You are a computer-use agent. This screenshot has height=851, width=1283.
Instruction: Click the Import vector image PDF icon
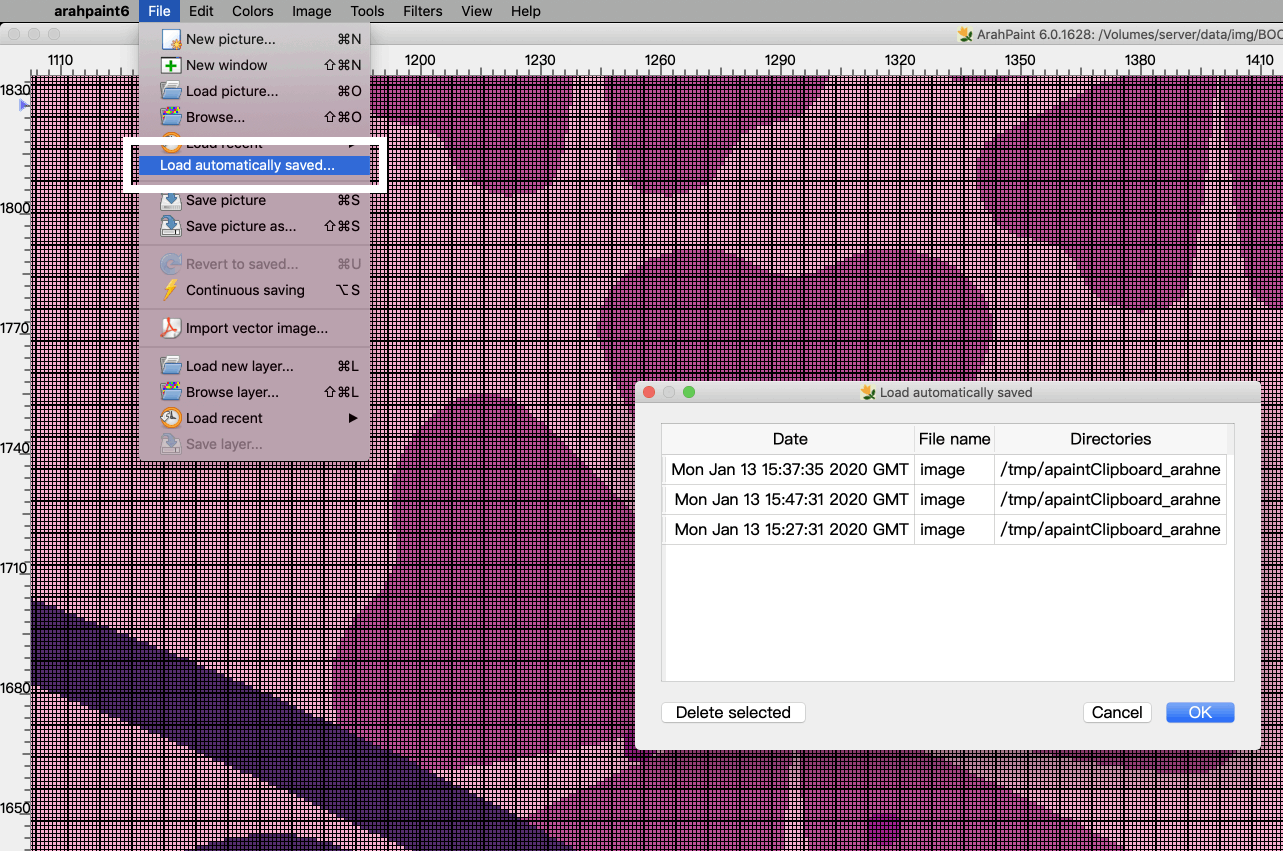(171, 328)
